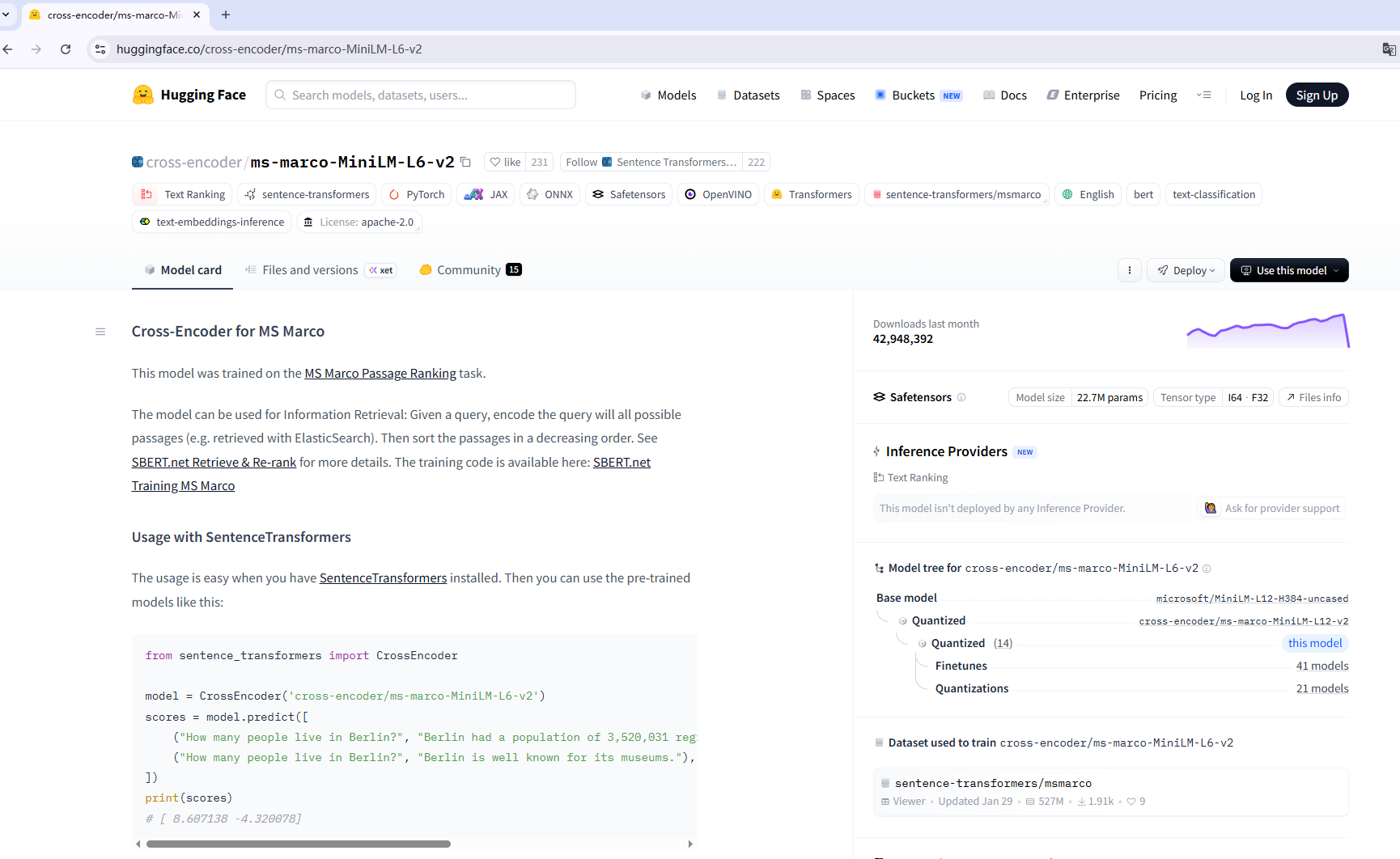Click the Safetensors info circle icon
Viewport: 1400px width, 859px height.
(961, 397)
